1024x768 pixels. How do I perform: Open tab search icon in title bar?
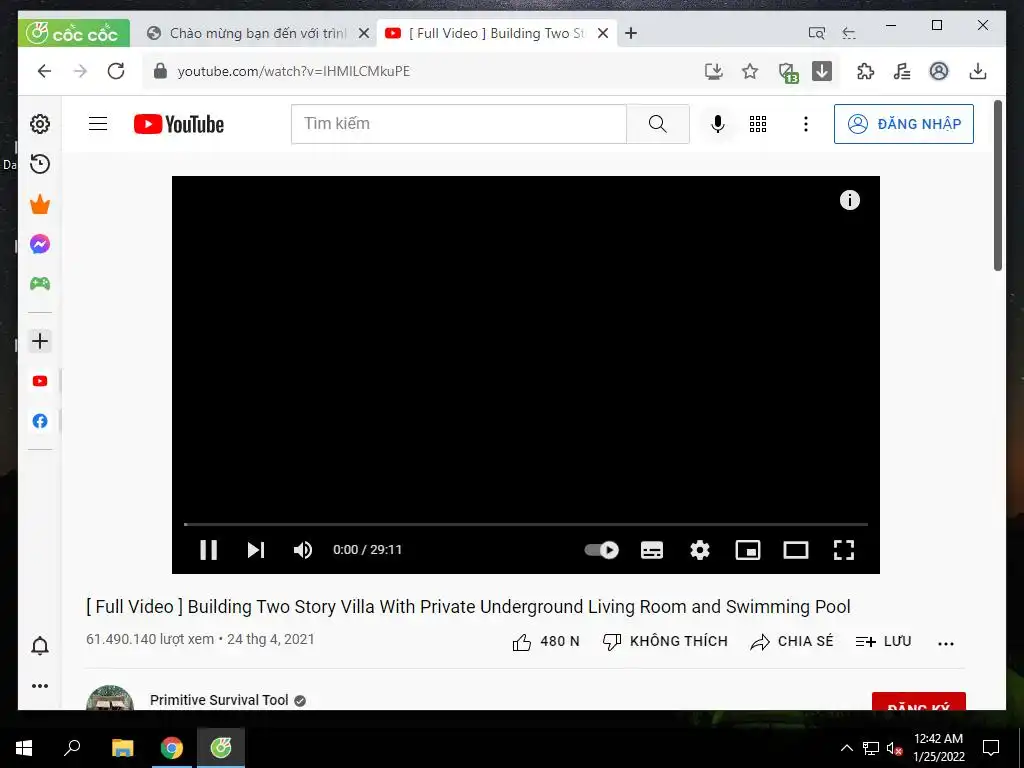[816, 33]
